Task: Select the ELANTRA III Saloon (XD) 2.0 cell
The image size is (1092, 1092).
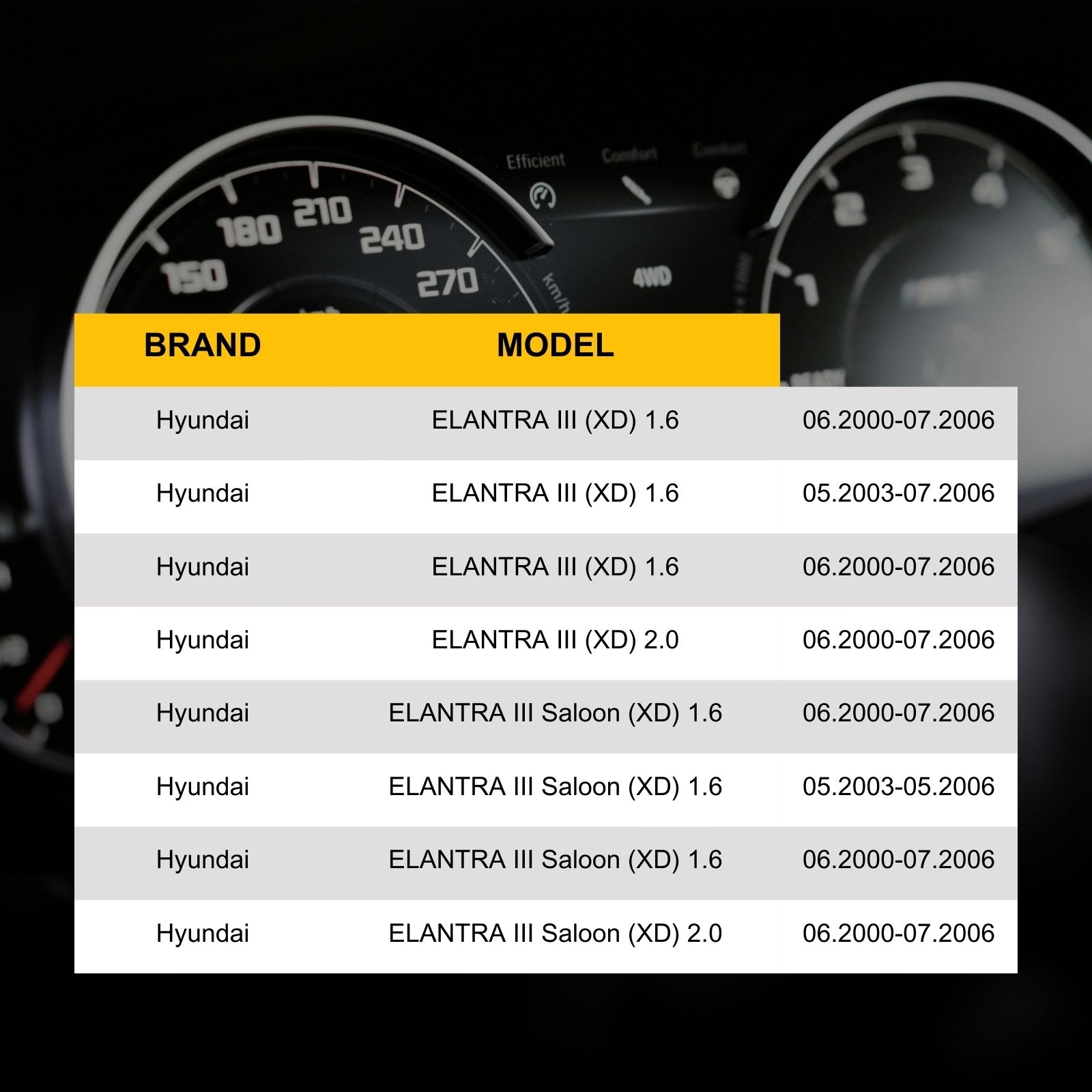Action: pos(555,933)
